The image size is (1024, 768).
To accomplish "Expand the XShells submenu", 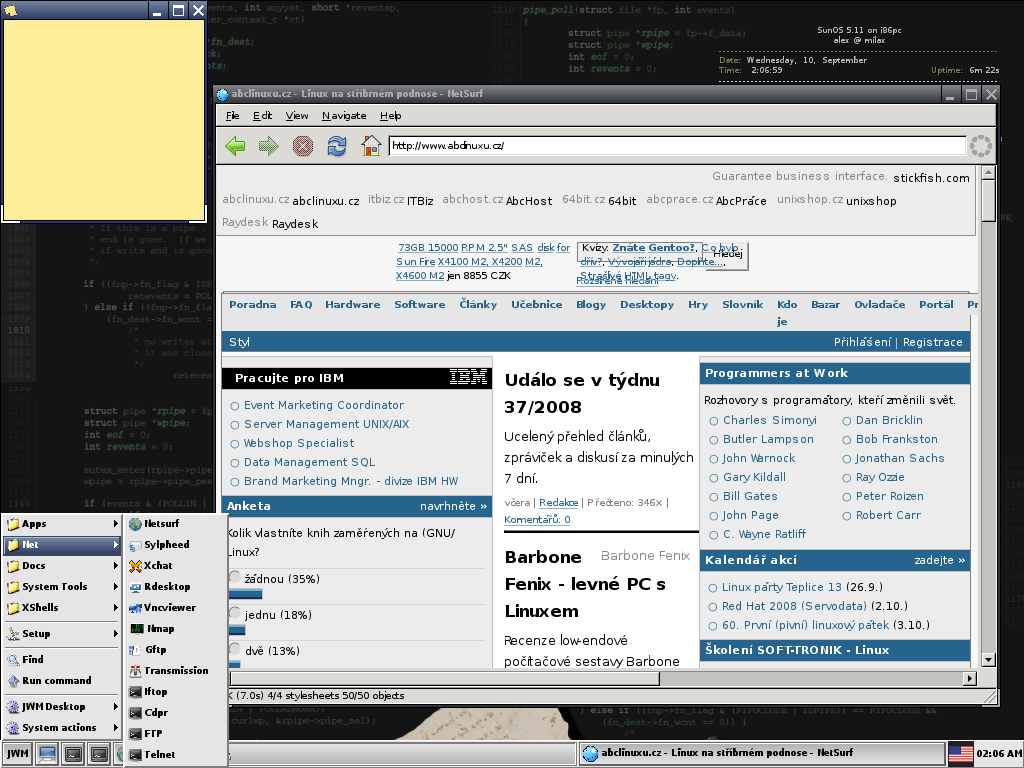I will [62, 607].
